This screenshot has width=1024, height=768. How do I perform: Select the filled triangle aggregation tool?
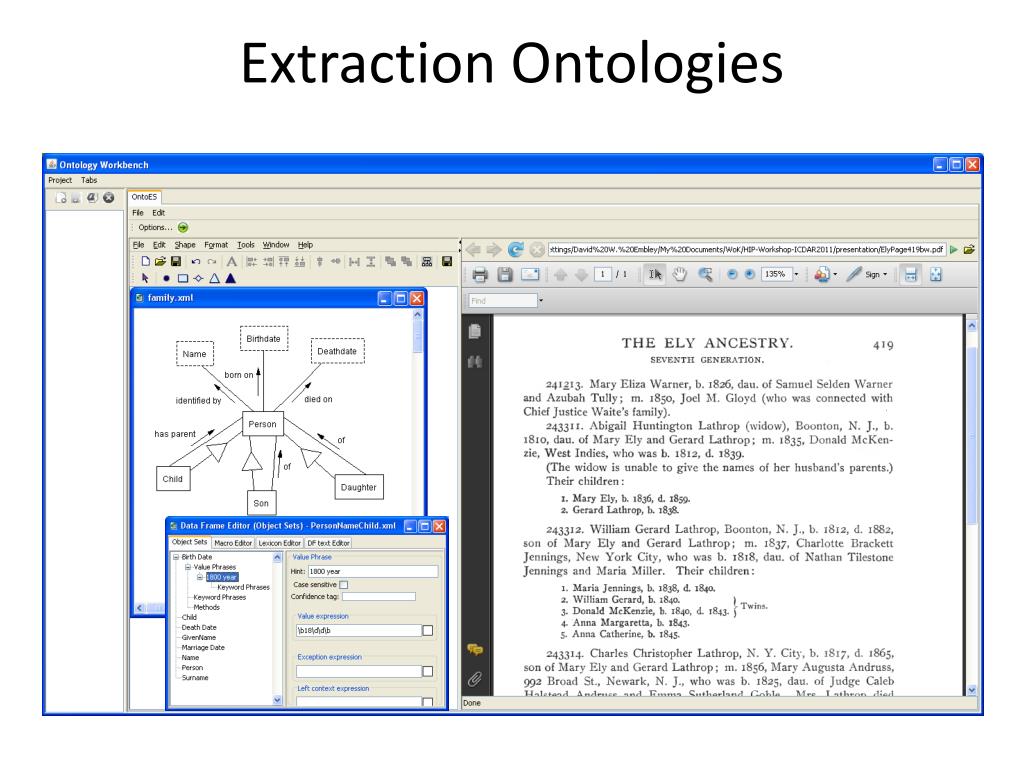click(231, 278)
